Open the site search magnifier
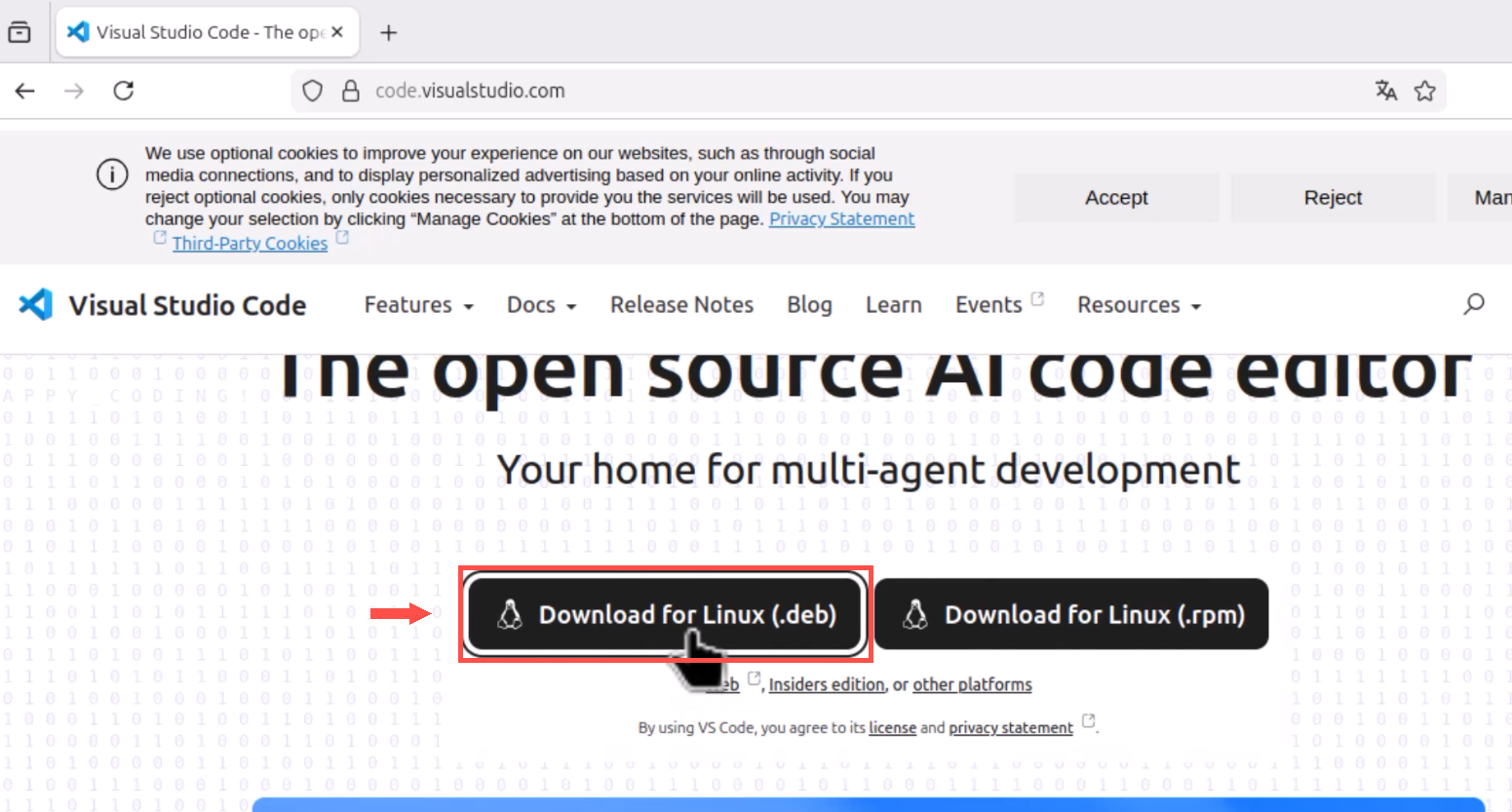The width and height of the screenshot is (1512, 812). (x=1474, y=304)
